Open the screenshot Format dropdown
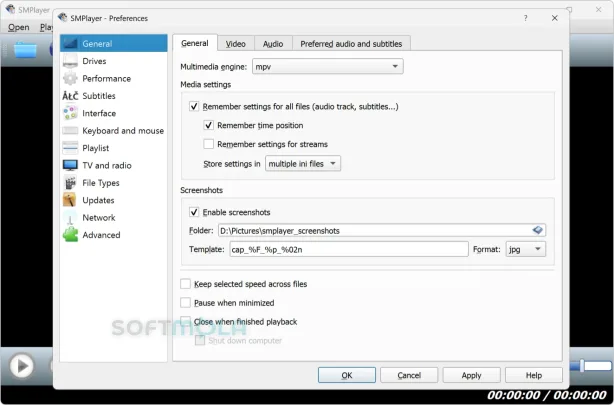 coord(526,249)
